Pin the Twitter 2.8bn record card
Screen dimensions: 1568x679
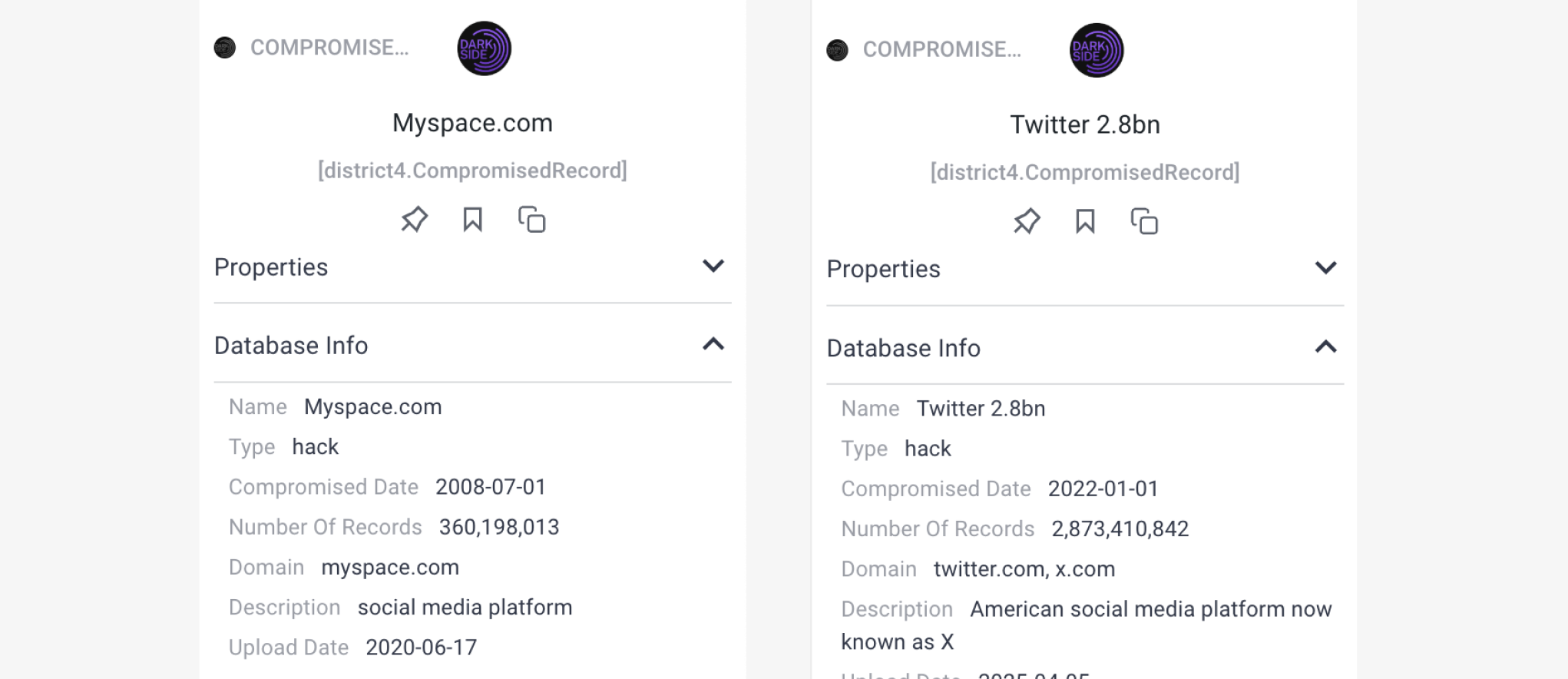click(x=1027, y=221)
